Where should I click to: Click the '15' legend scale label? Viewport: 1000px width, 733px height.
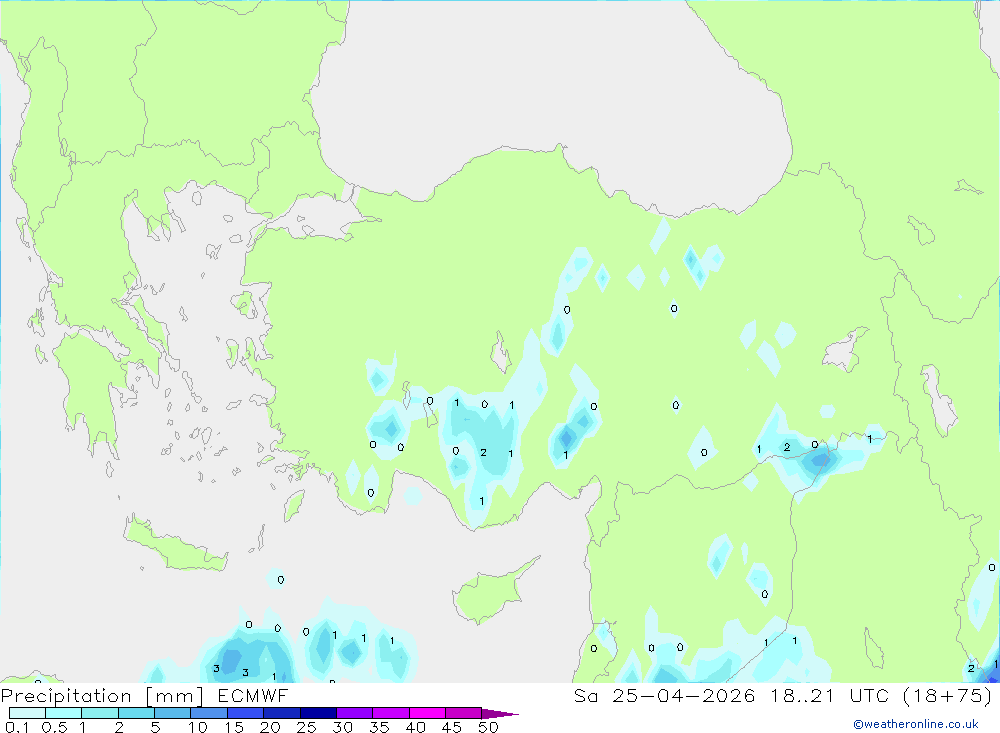(x=233, y=727)
